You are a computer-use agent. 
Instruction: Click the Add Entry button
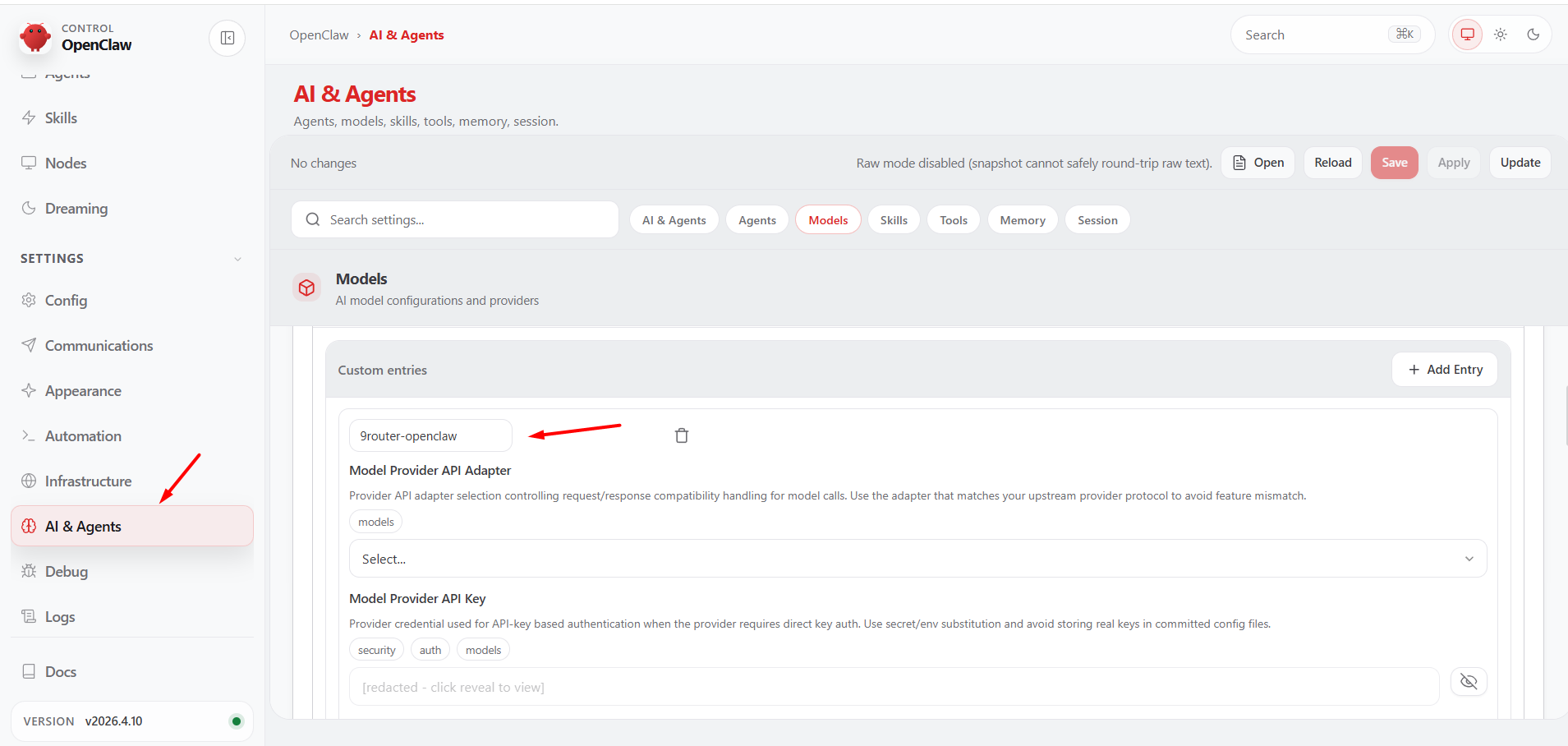1444,370
